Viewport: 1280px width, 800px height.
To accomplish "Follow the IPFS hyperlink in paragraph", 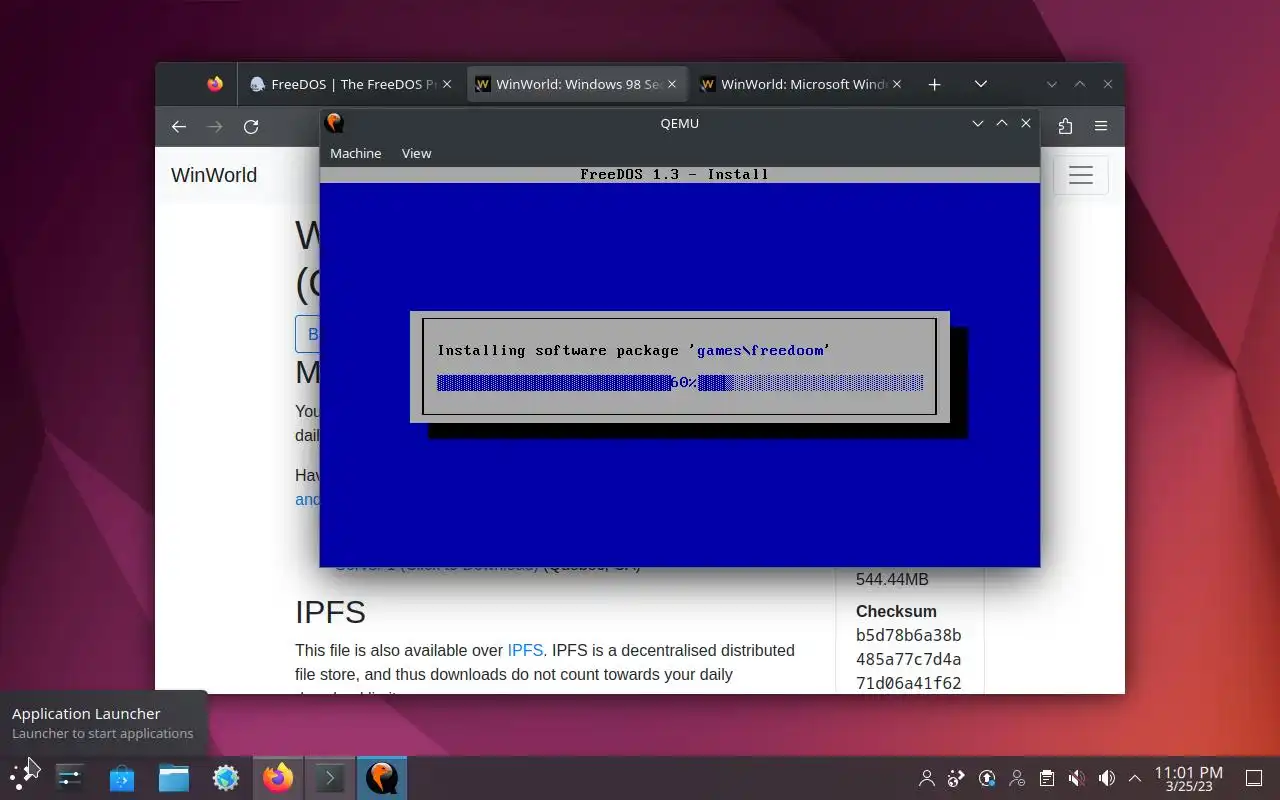I will click(525, 650).
